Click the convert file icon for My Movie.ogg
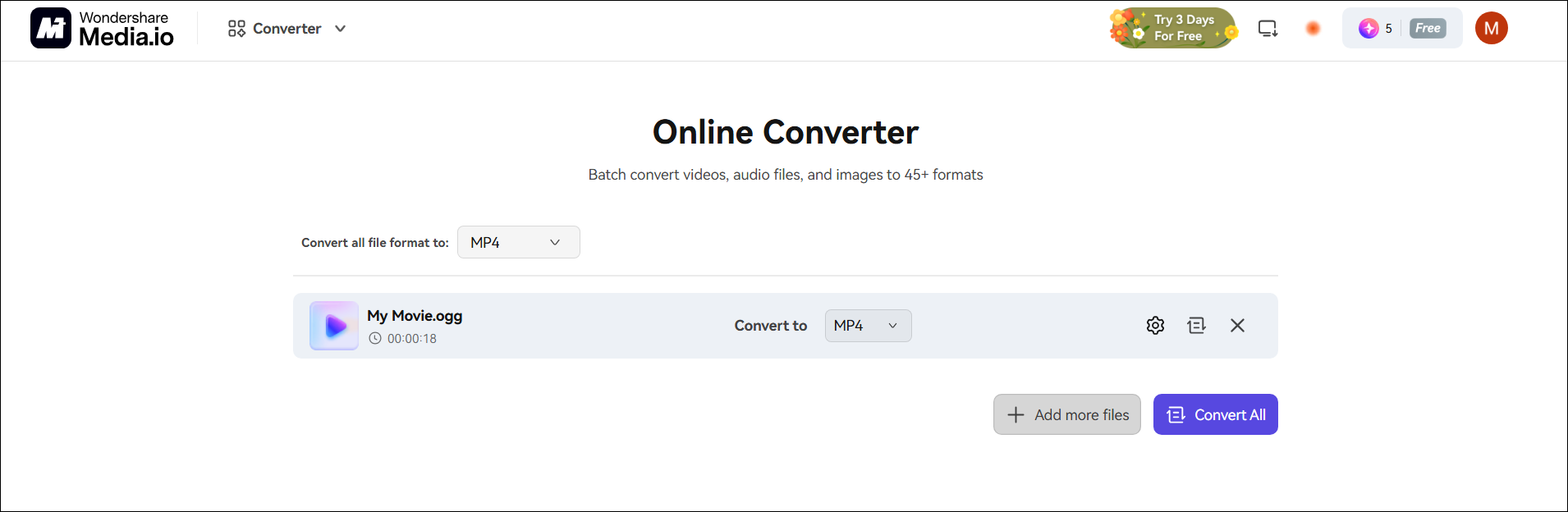The image size is (1568, 512). coord(1196,326)
